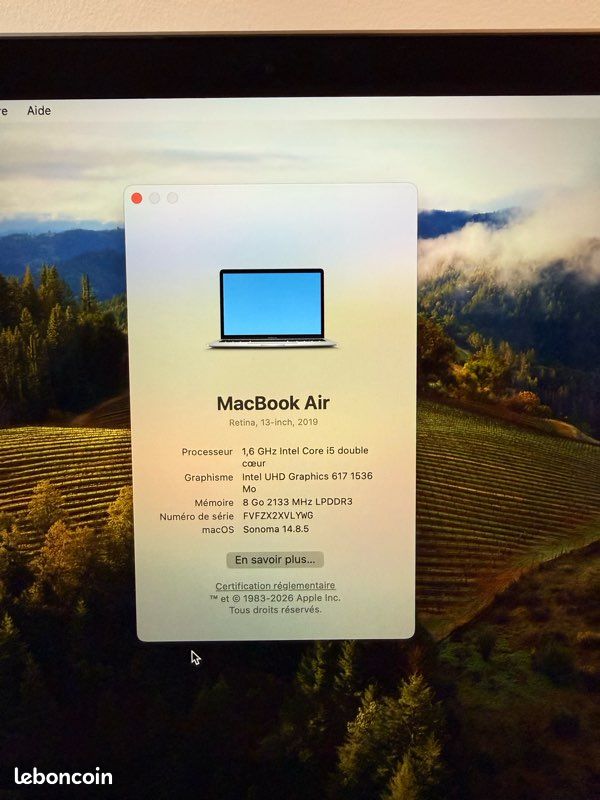Click the Retina, 13-inch, 2019 subtitle
The width and height of the screenshot is (600, 800).
point(273,422)
